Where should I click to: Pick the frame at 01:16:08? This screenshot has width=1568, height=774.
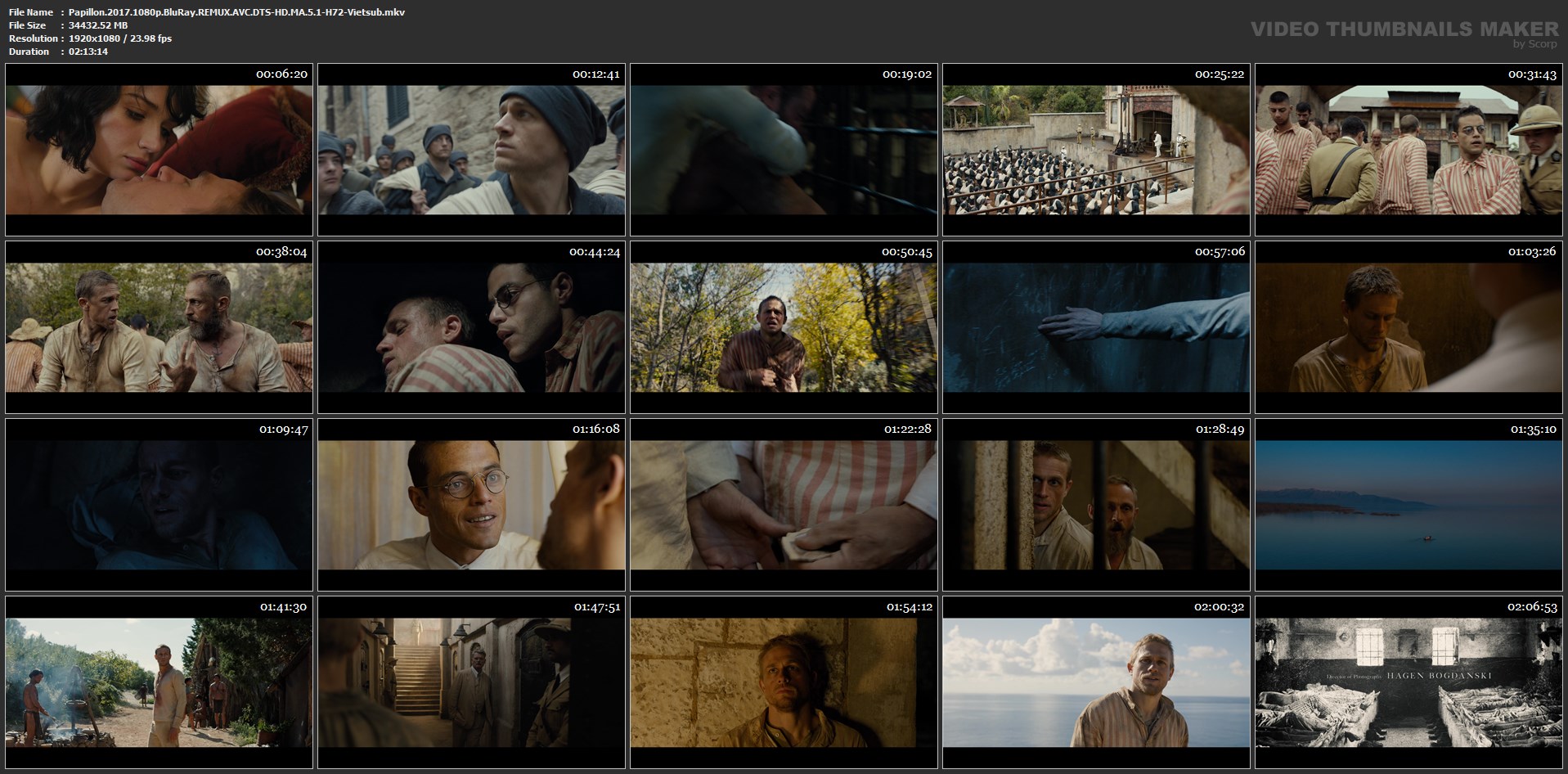471,505
